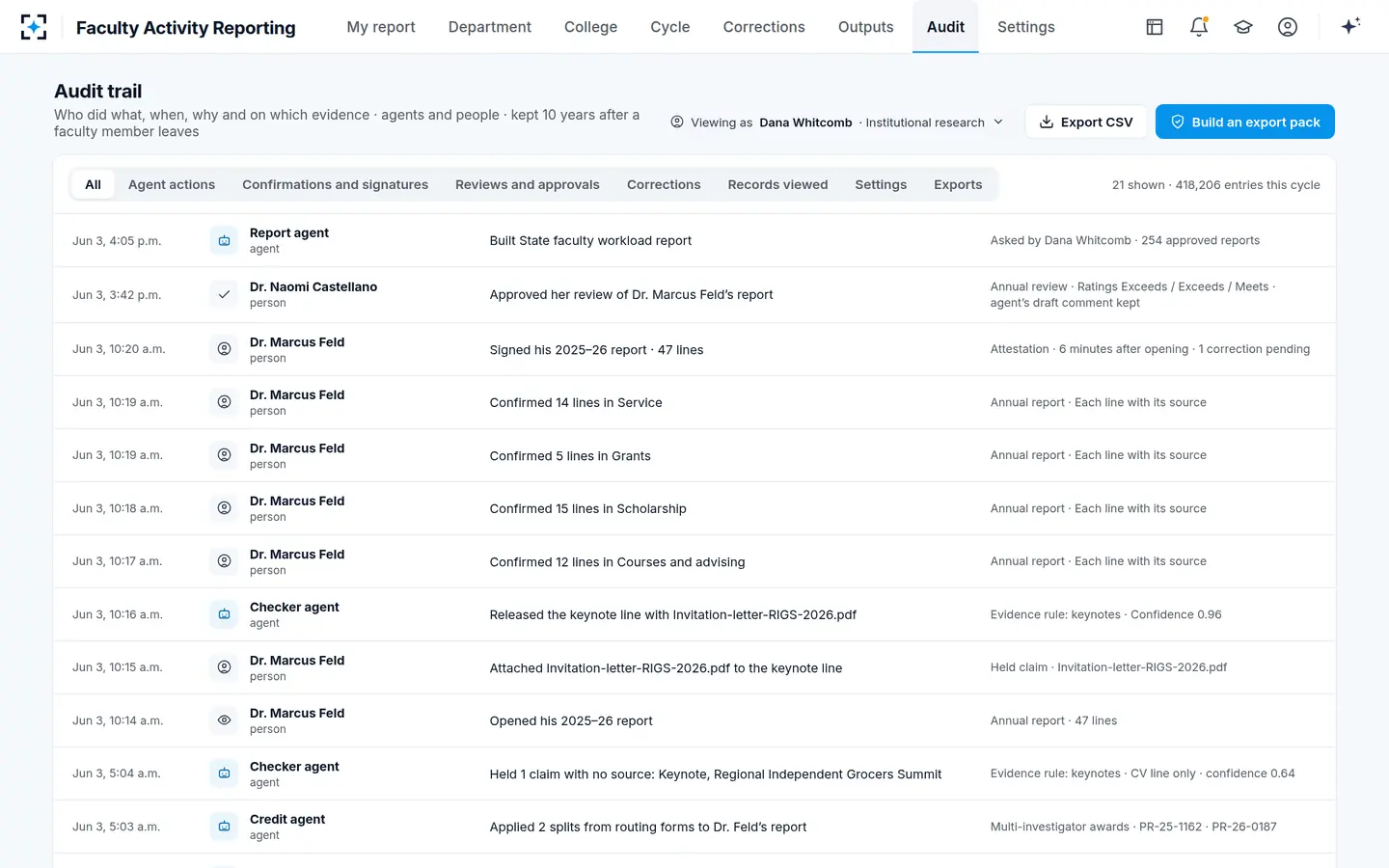
Task: Click "Applied 2 splits from routing forms" entry
Action: pos(647,827)
